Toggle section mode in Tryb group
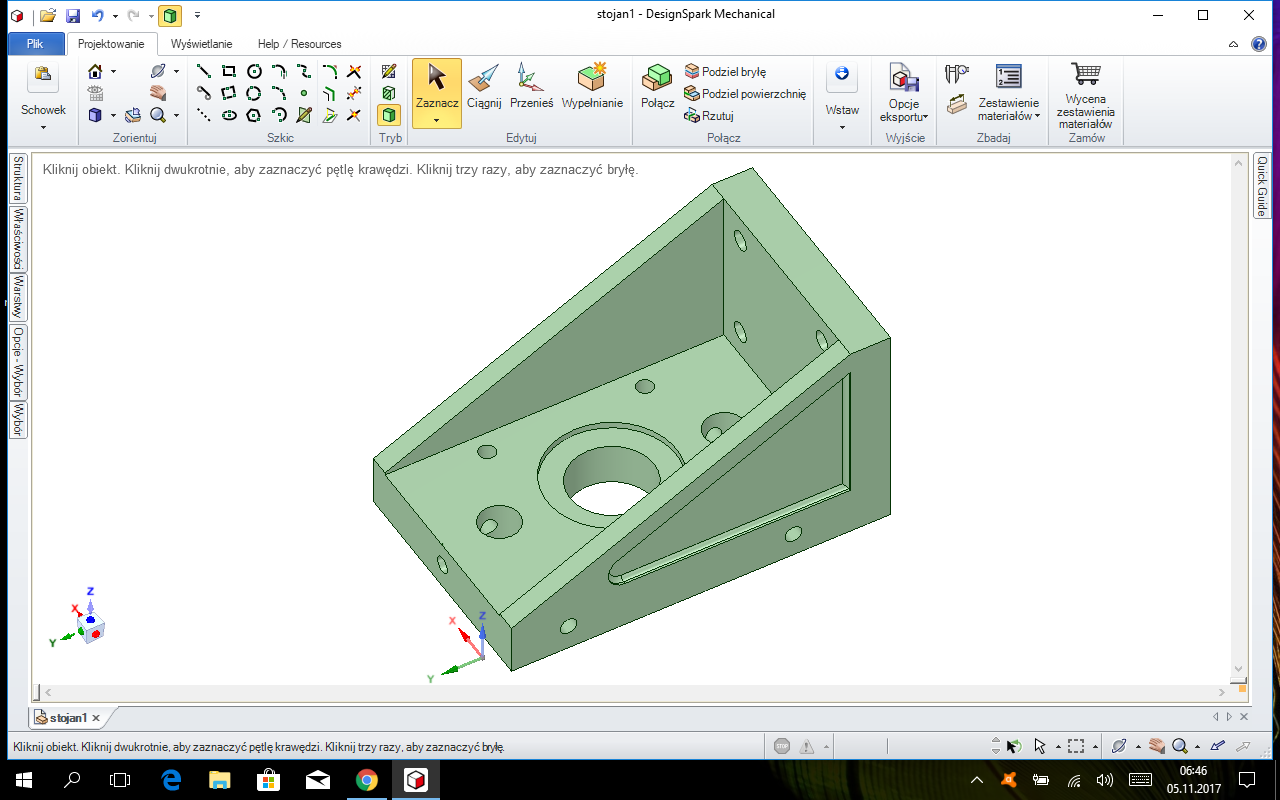Viewport: 1280px width, 800px height. [x=389, y=93]
